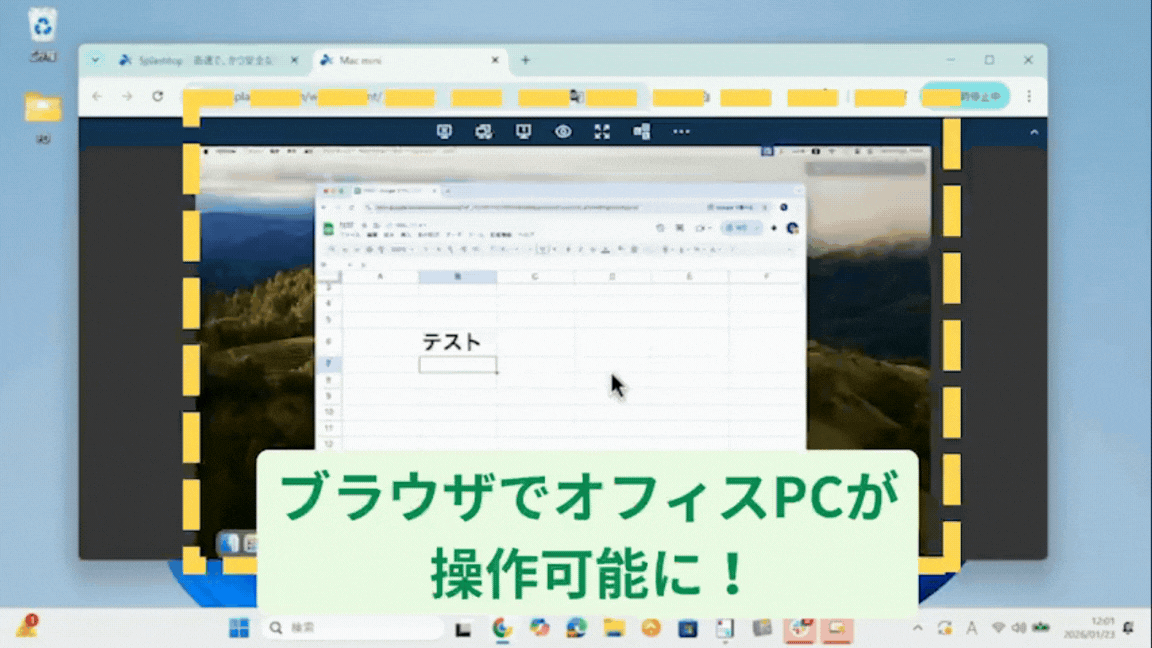Open Chrome from the Windows taskbar

click(501, 630)
